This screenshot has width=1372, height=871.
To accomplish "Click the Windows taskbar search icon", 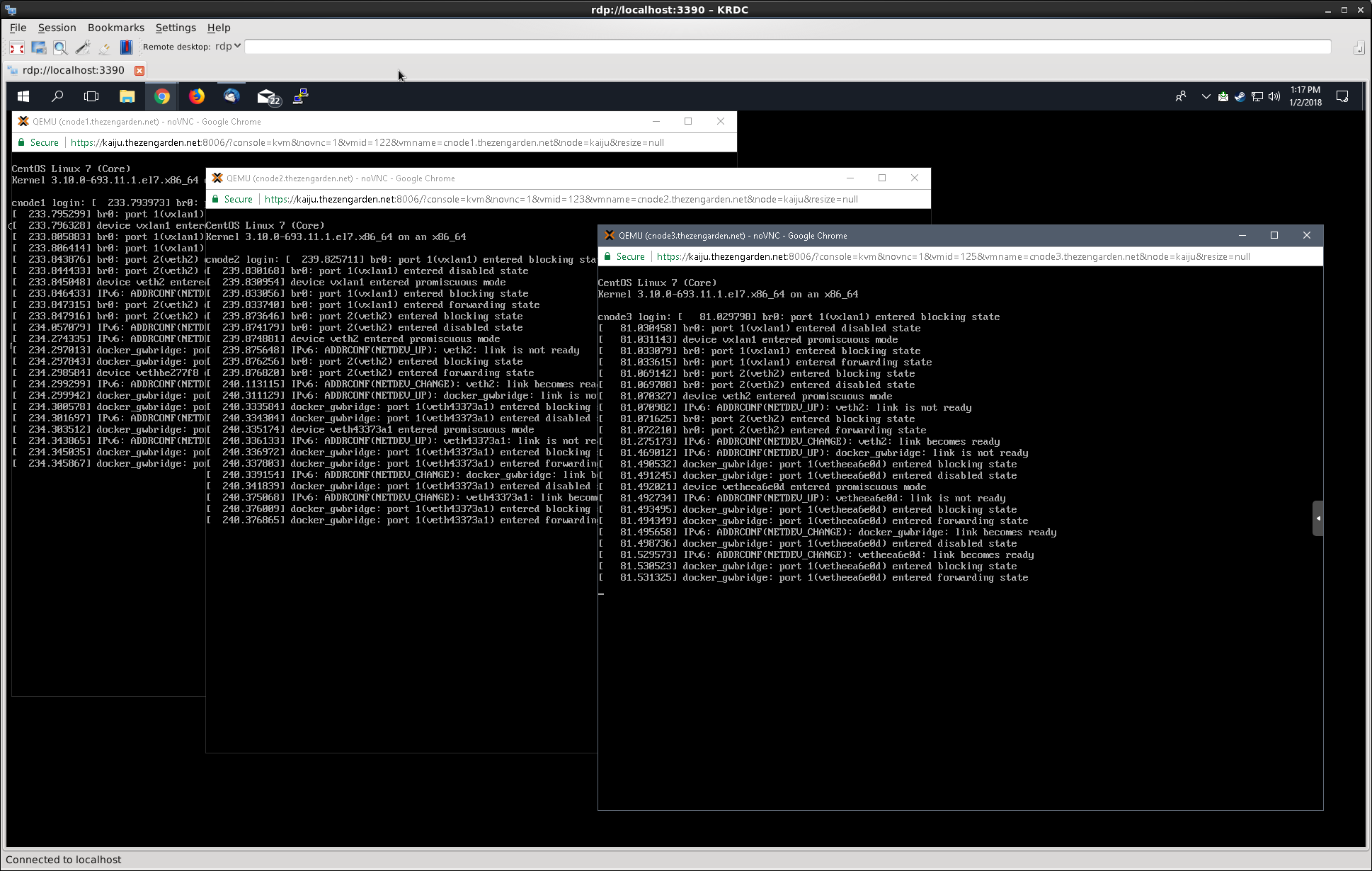I will pos(57,96).
